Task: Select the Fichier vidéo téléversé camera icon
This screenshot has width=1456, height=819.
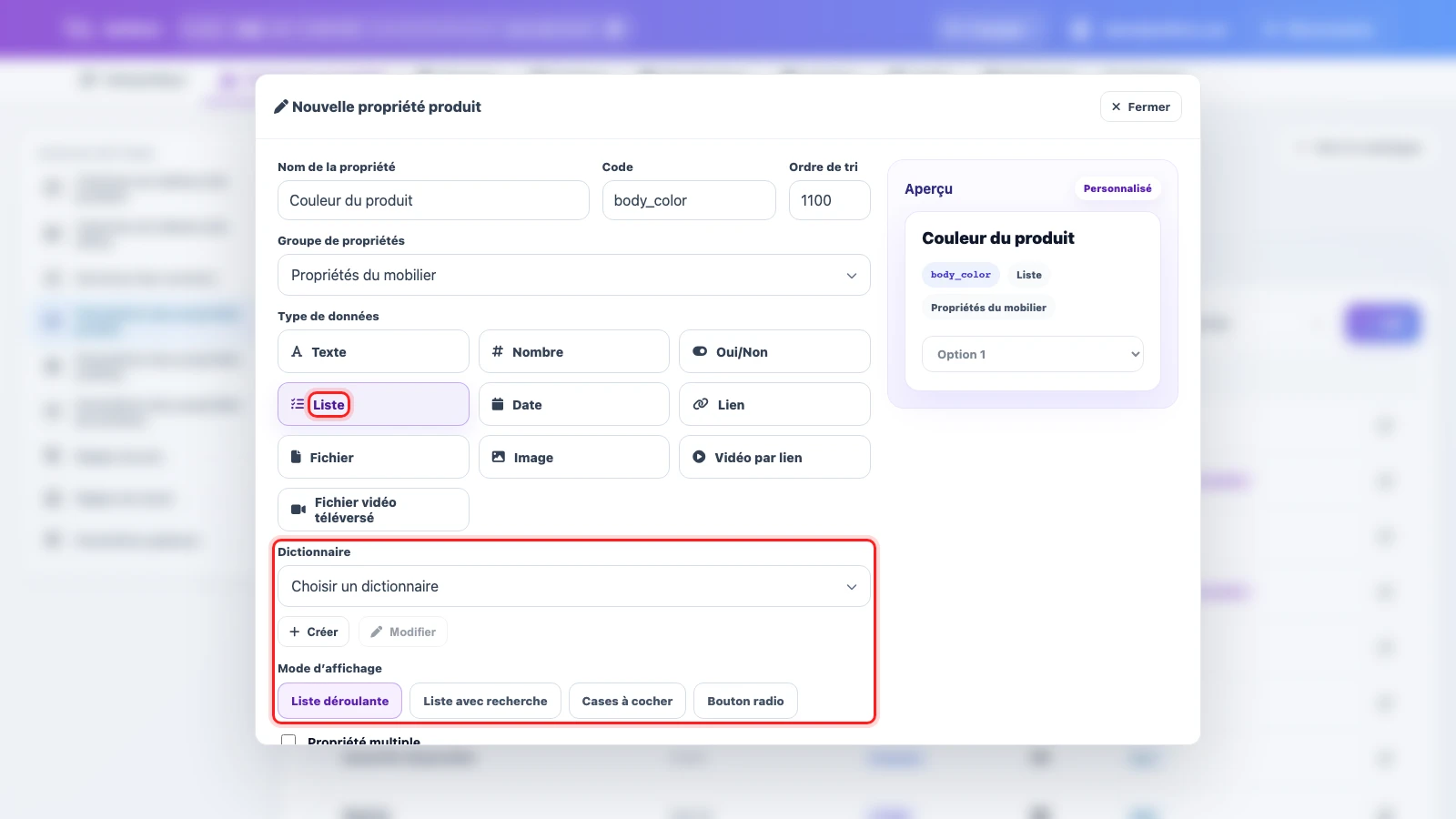Action: click(298, 510)
